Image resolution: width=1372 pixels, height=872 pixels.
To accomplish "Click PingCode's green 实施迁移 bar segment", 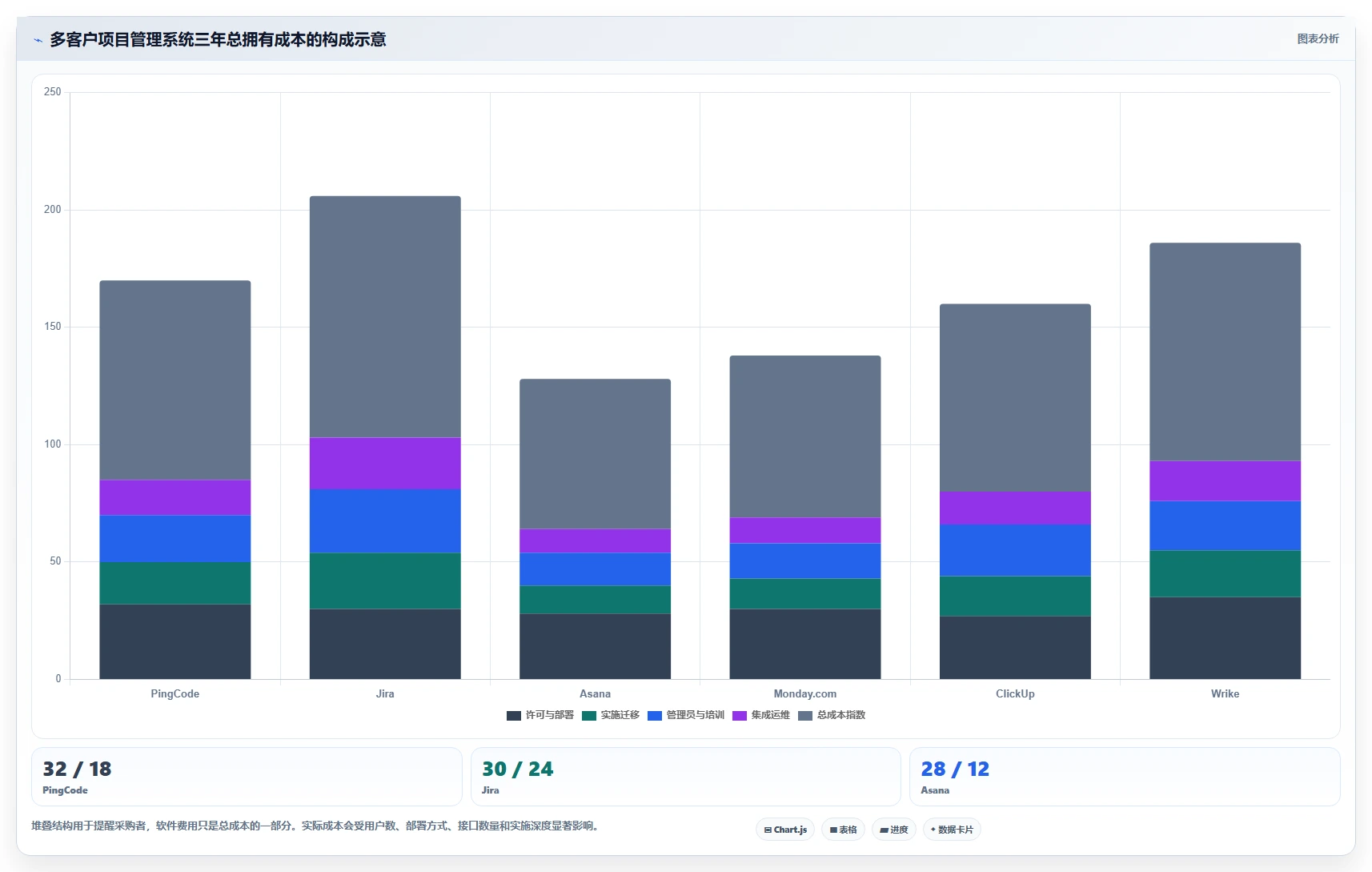I will click(175, 583).
